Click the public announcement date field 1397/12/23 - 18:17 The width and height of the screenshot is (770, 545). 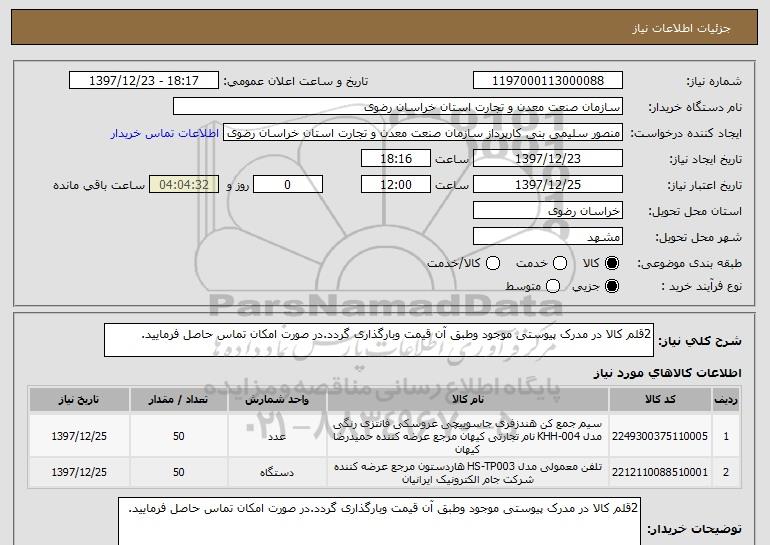click(144, 81)
